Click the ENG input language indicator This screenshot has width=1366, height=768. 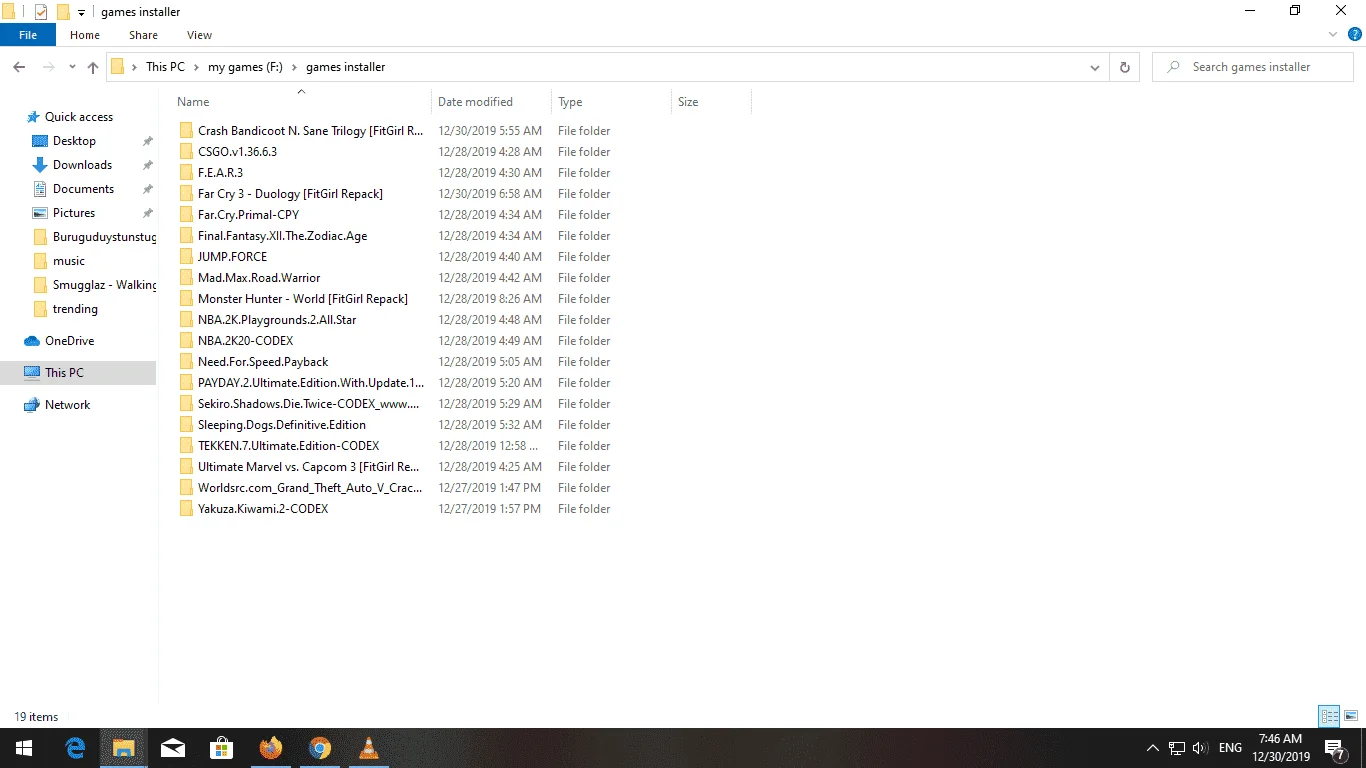tap(1230, 748)
